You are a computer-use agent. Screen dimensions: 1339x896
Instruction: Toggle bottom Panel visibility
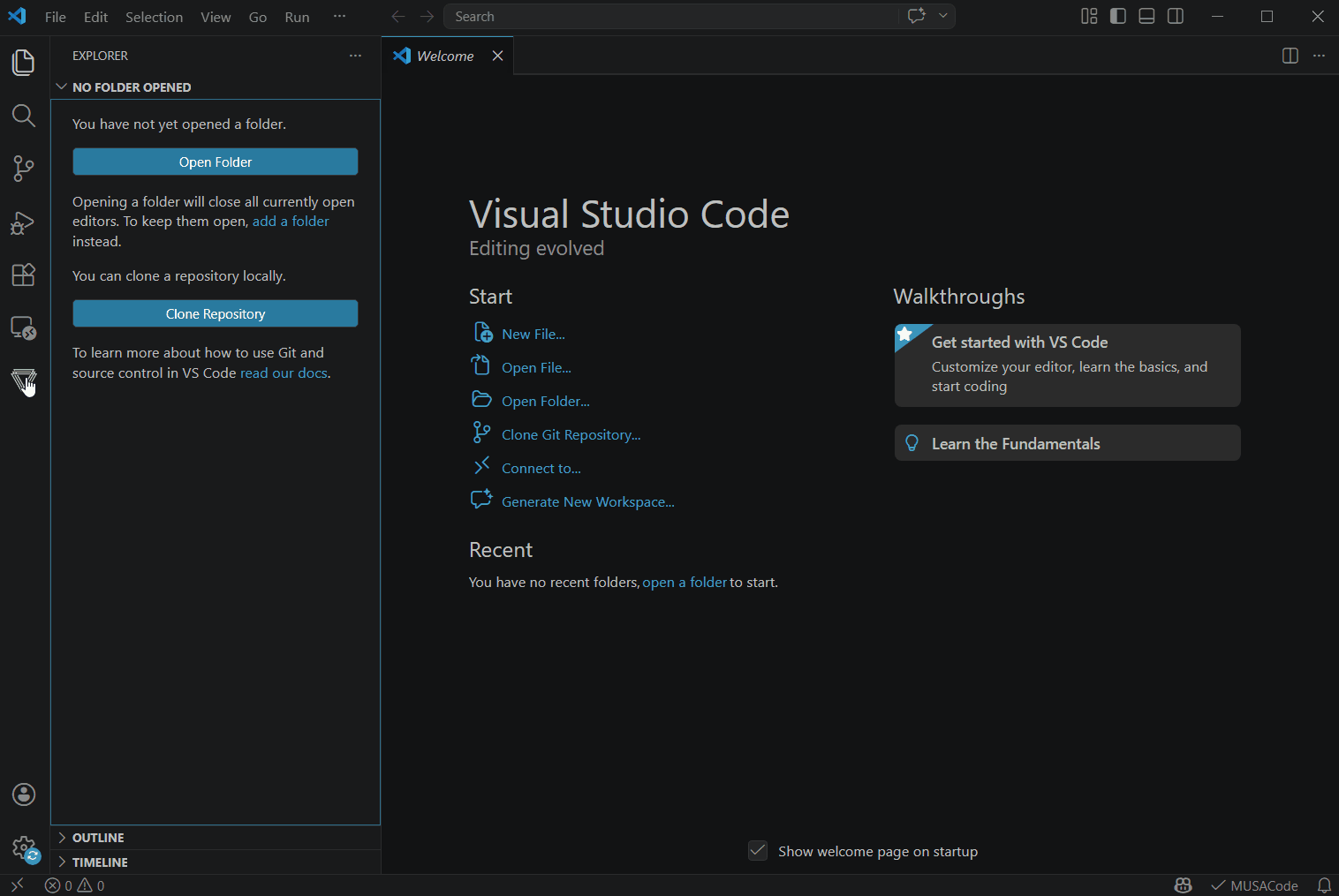coord(1146,16)
